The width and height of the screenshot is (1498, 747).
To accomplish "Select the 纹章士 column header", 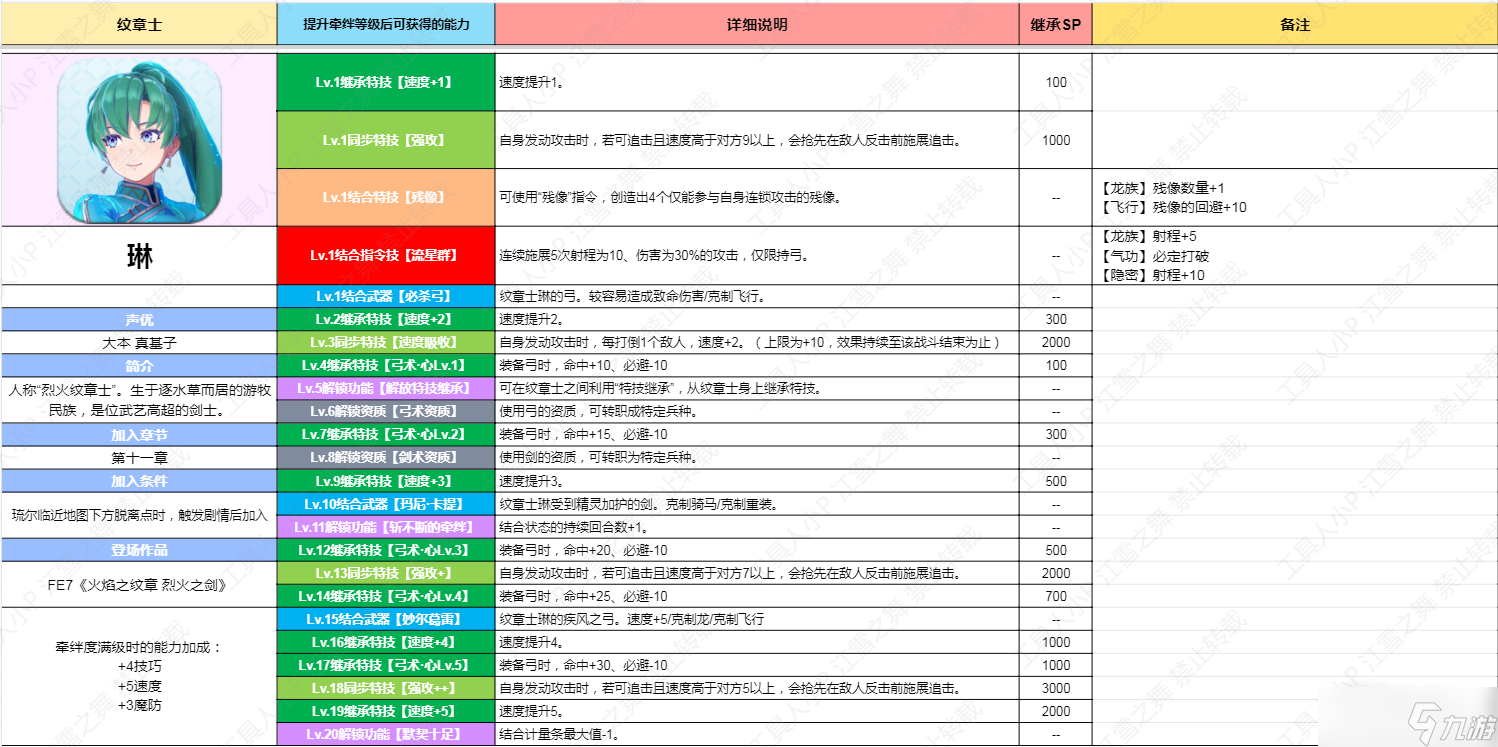I will (x=139, y=24).
